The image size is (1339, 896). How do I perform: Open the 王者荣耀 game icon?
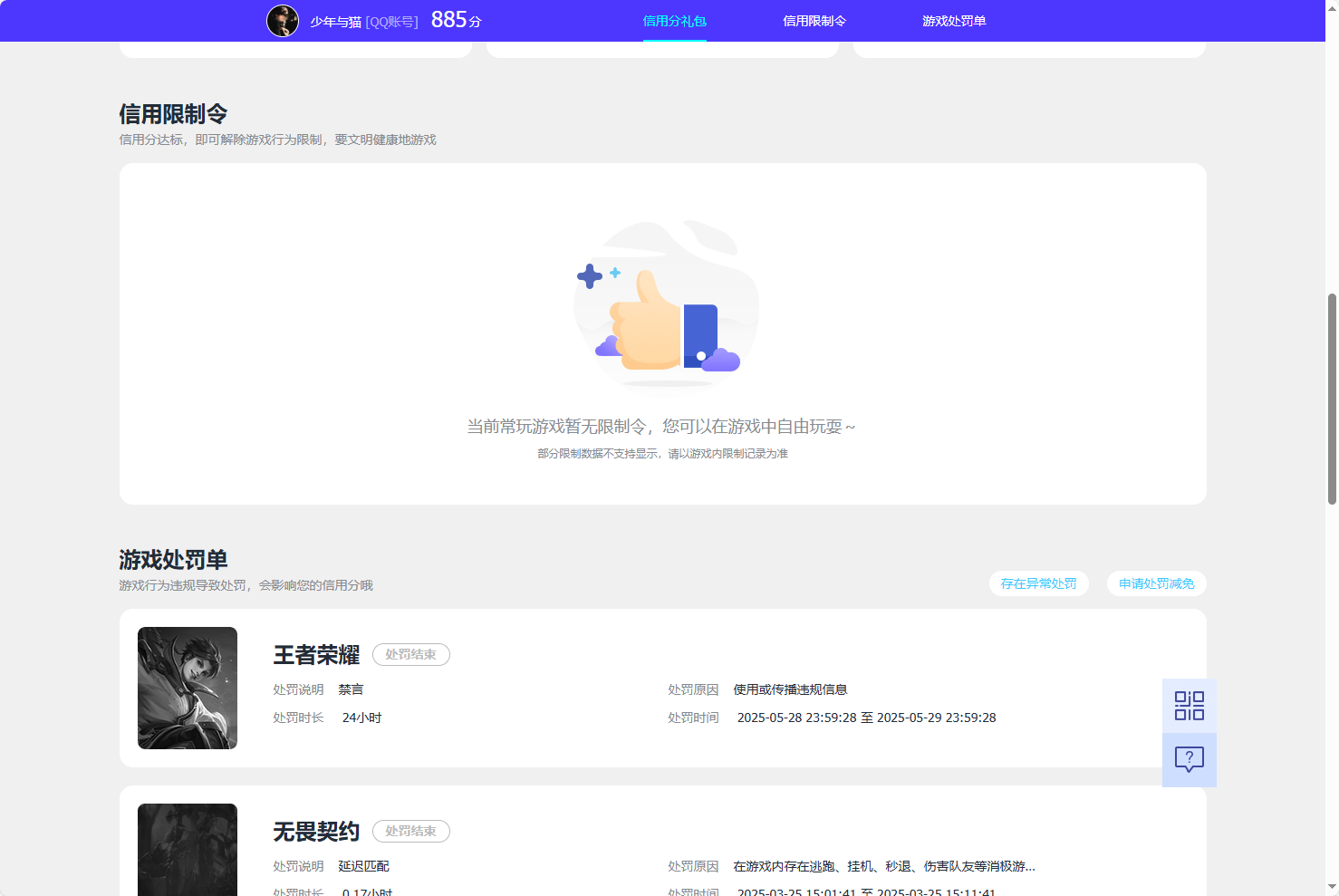[x=188, y=688]
